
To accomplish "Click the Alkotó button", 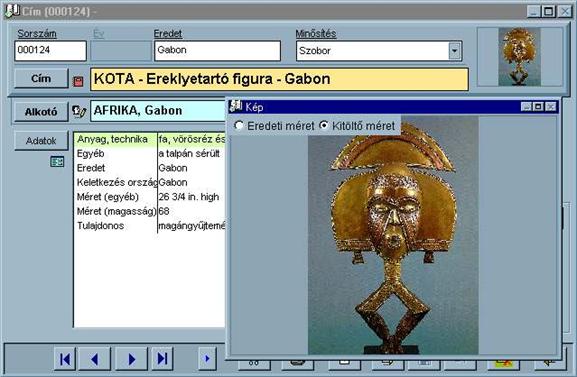I will pyautogui.click(x=41, y=112).
